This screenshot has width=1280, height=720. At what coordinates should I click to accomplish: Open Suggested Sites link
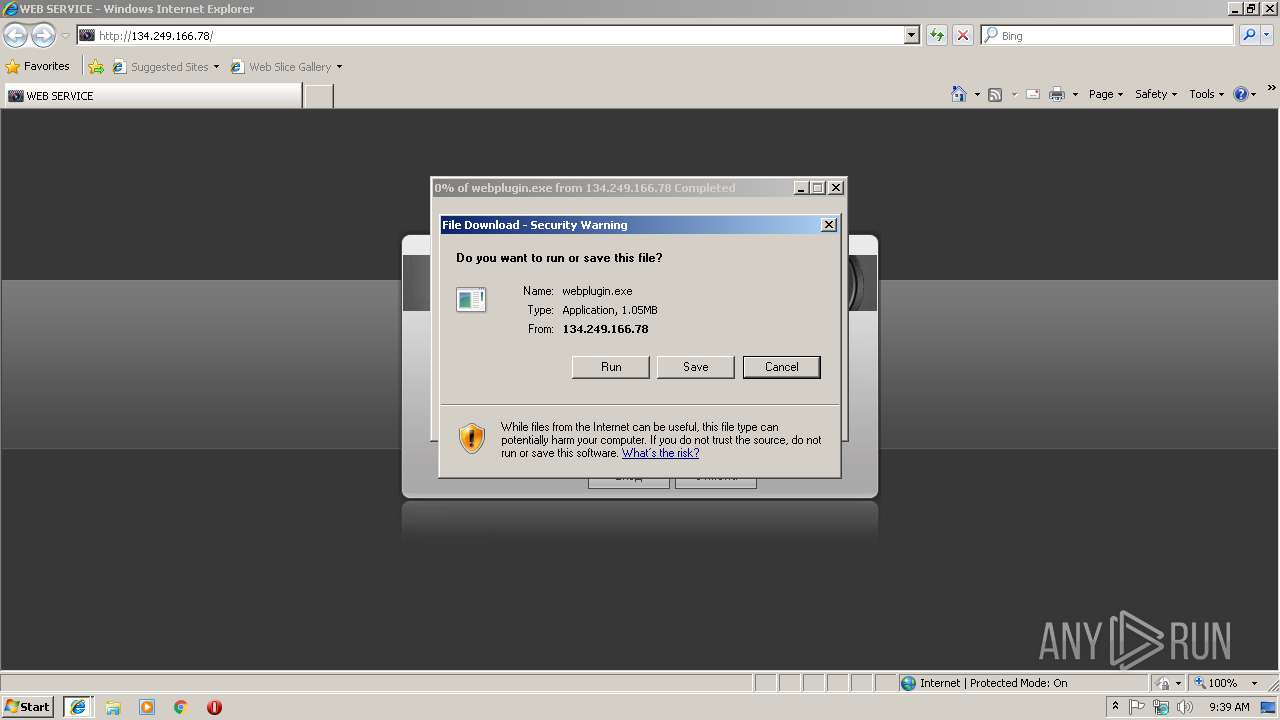(165, 67)
